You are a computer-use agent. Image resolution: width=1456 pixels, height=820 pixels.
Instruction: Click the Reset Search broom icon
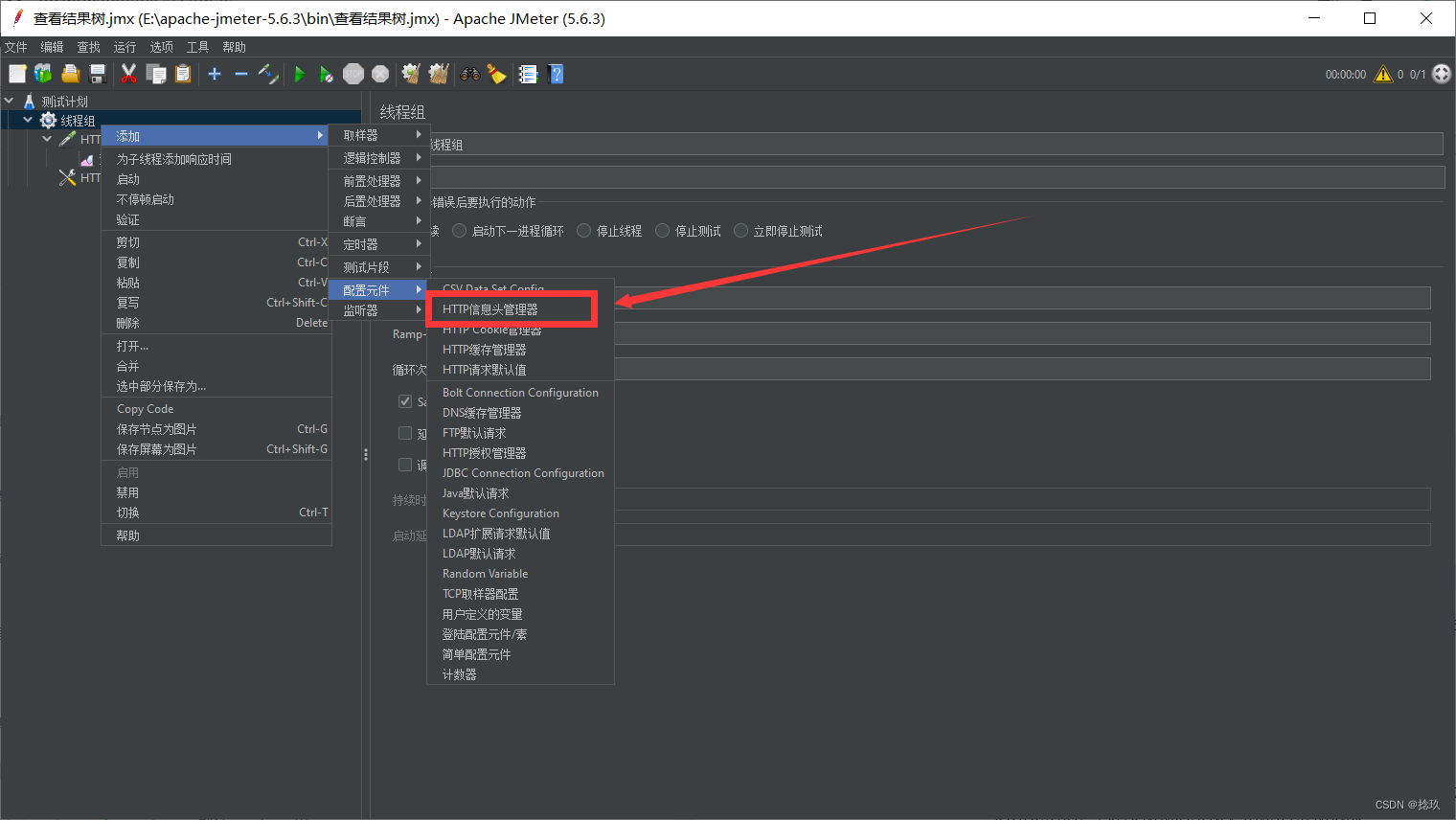496,74
